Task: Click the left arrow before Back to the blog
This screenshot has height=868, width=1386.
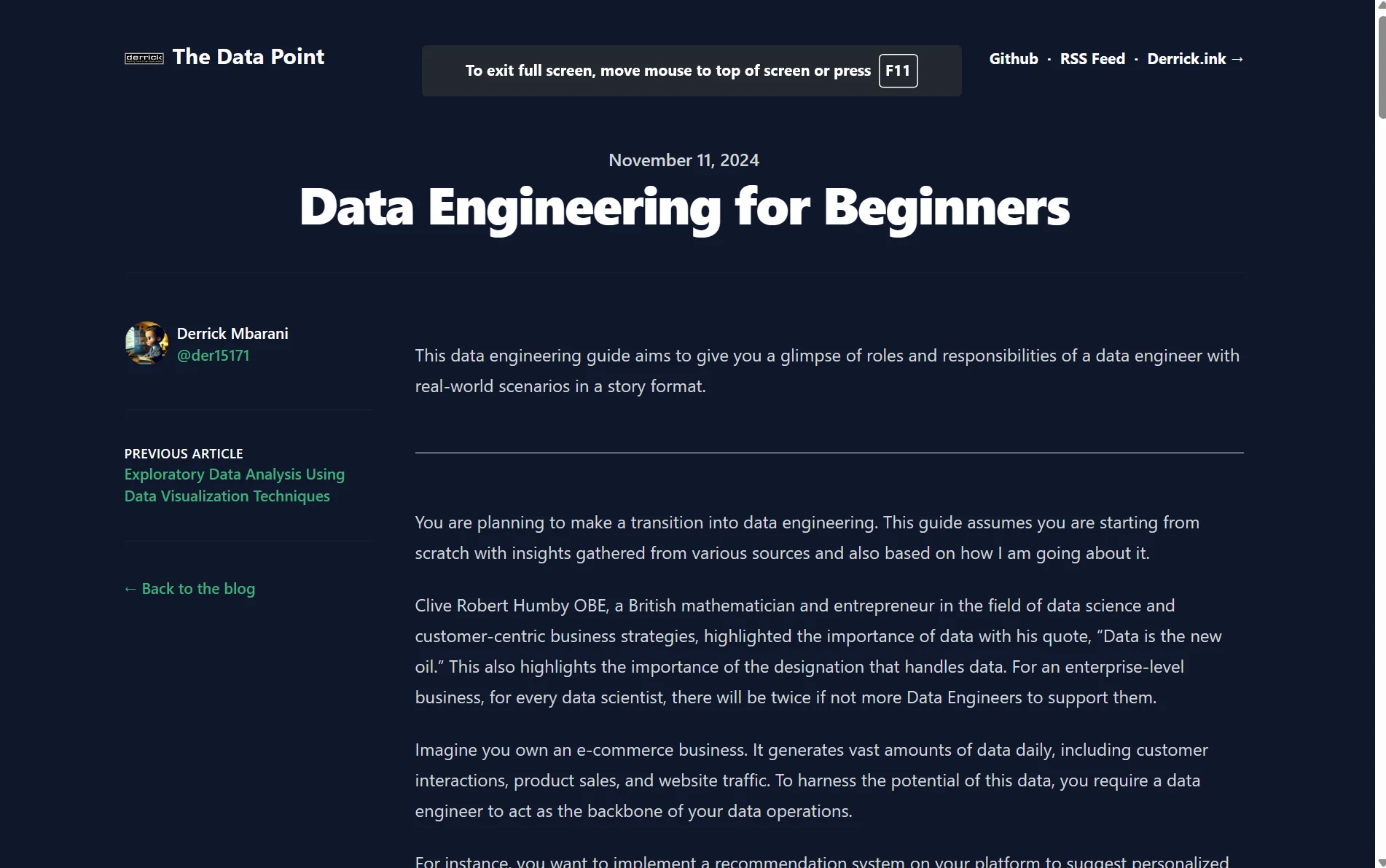Action: click(x=130, y=589)
